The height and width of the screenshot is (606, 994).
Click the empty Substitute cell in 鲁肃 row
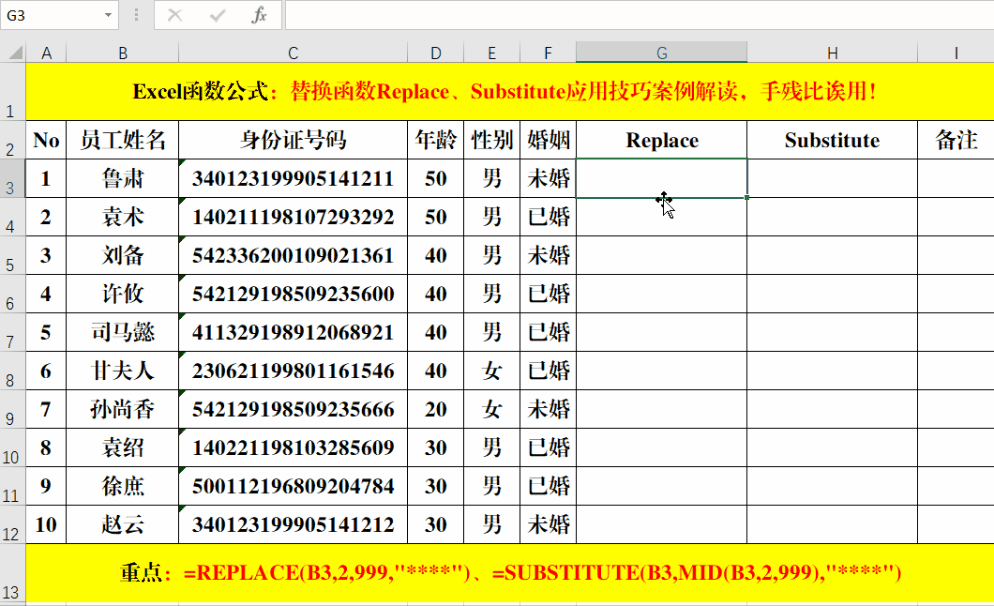[x=832, y=179]
